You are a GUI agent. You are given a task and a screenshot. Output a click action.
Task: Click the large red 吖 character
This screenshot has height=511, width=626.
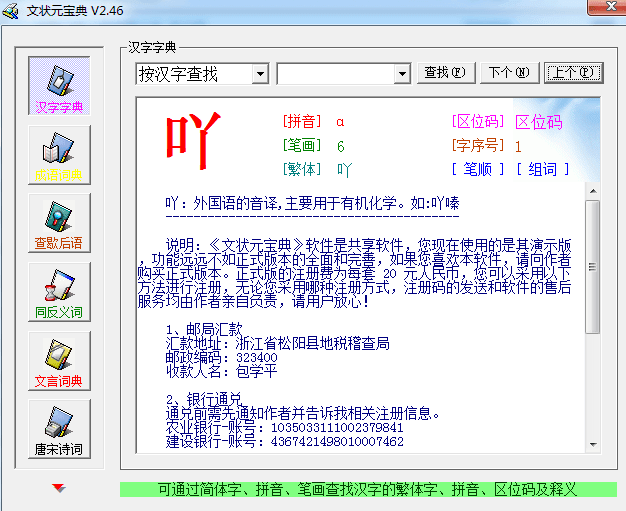pos(193,141)
